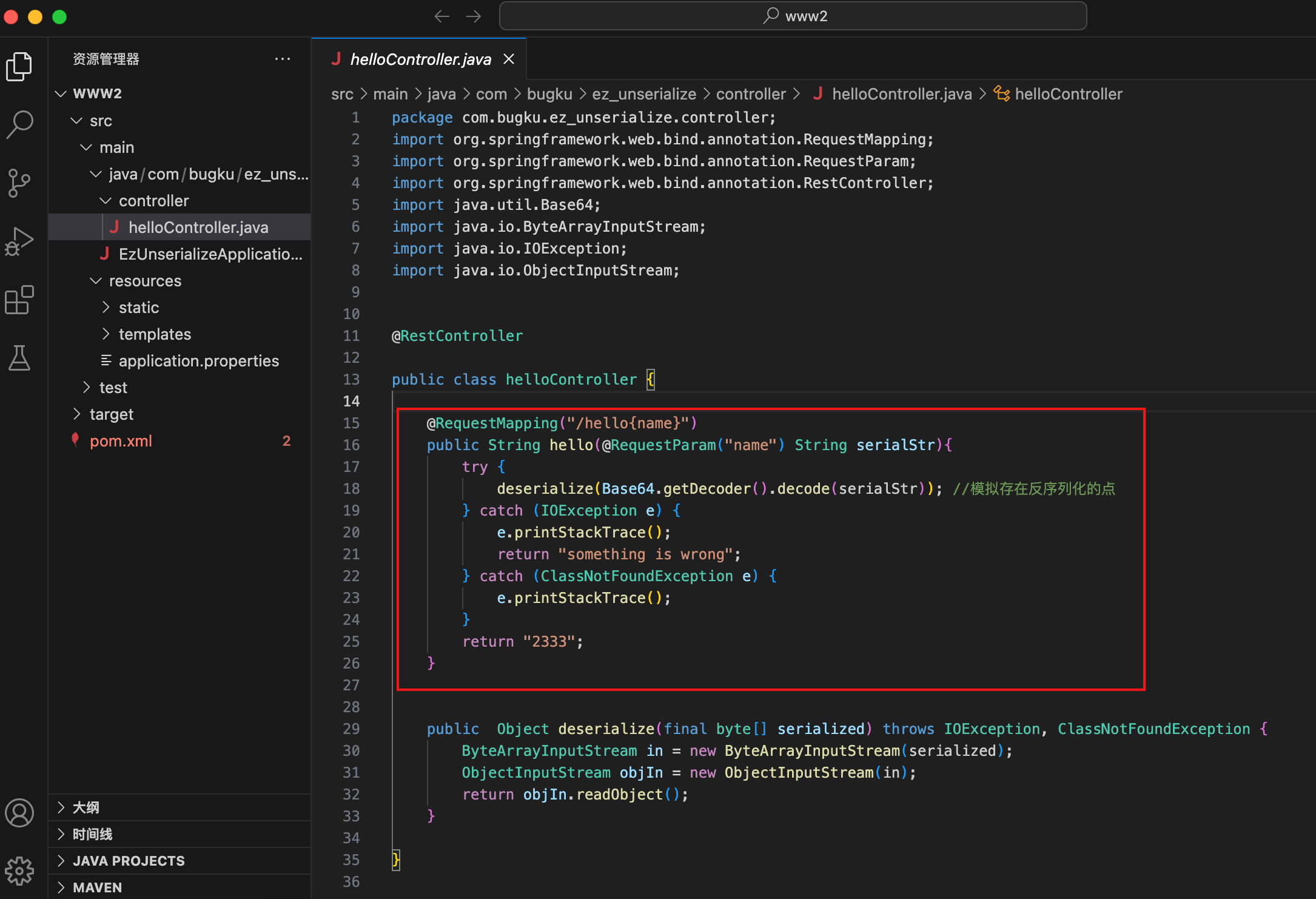The width and height of the screenshot is (1316, 899).
Task: Switch to the helloController.java tab
Action: (x=421, y=59)
